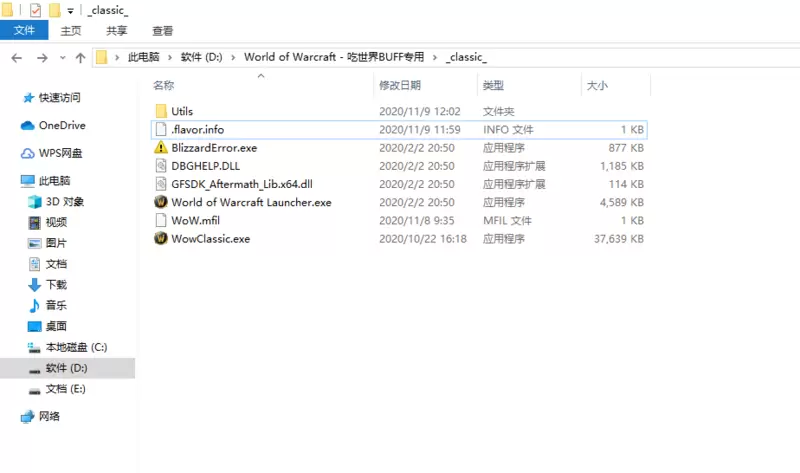Click the World of Warcraft Launcher.exe icon
This screenshot has width=800, height=473.
coord(161,202)
